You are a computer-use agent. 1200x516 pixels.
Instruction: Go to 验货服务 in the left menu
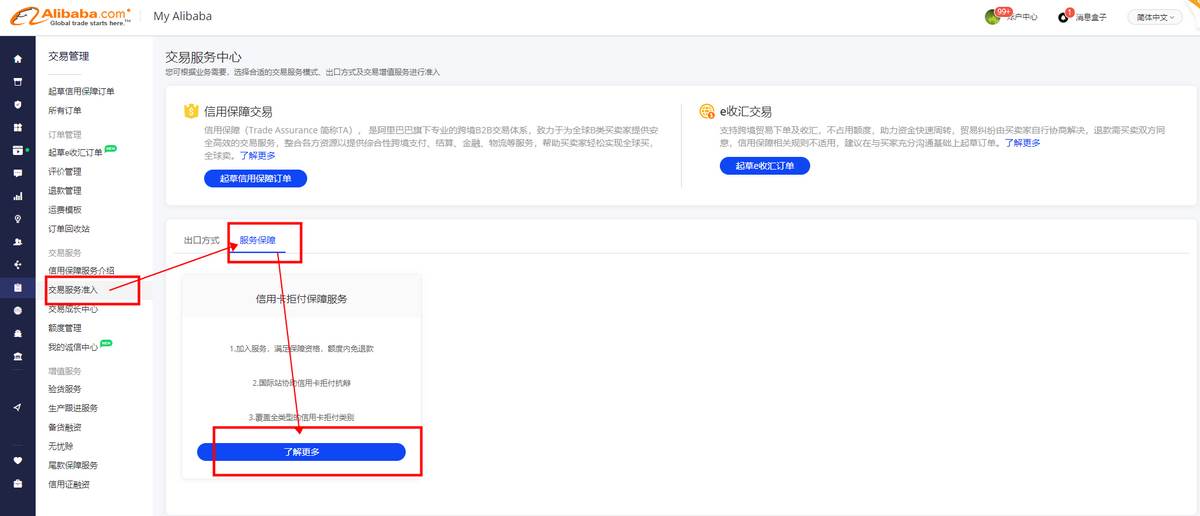pyautogui.click(x=65, y=389)
